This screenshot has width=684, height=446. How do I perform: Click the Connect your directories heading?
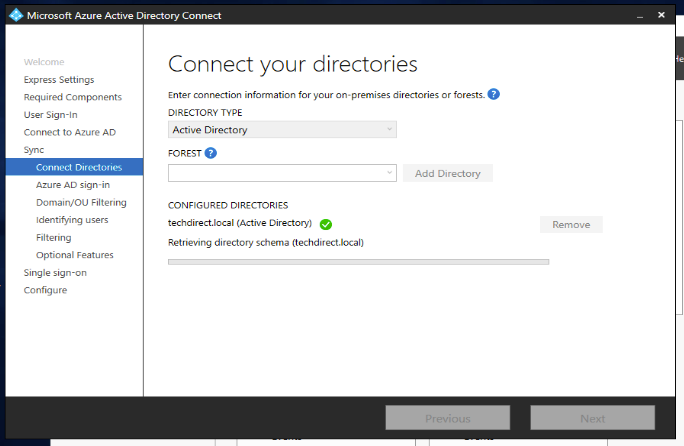coord(293,65)
